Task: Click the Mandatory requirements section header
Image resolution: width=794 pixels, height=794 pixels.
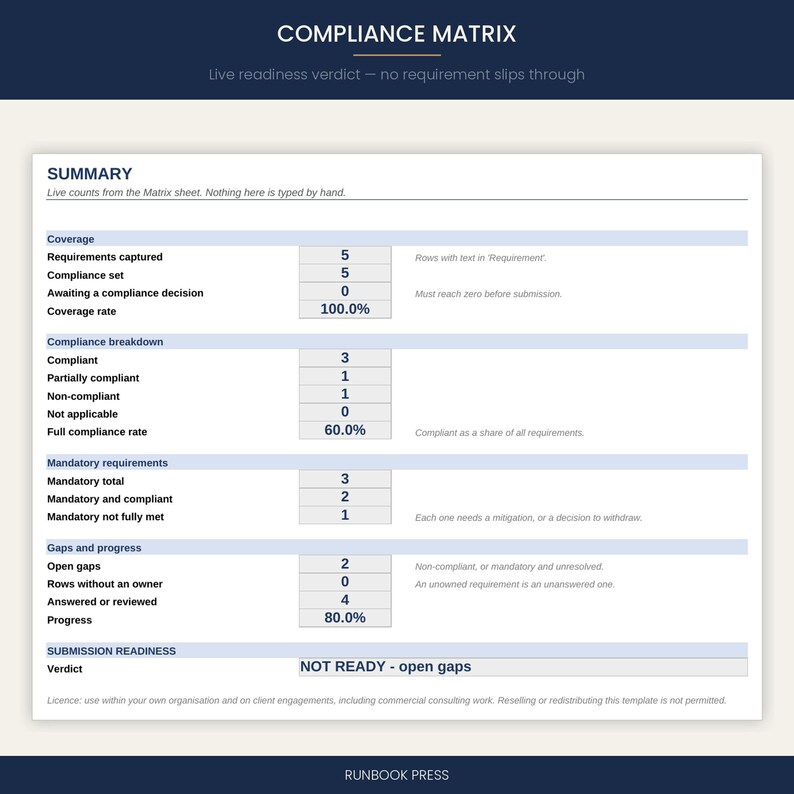Action: 396,462
